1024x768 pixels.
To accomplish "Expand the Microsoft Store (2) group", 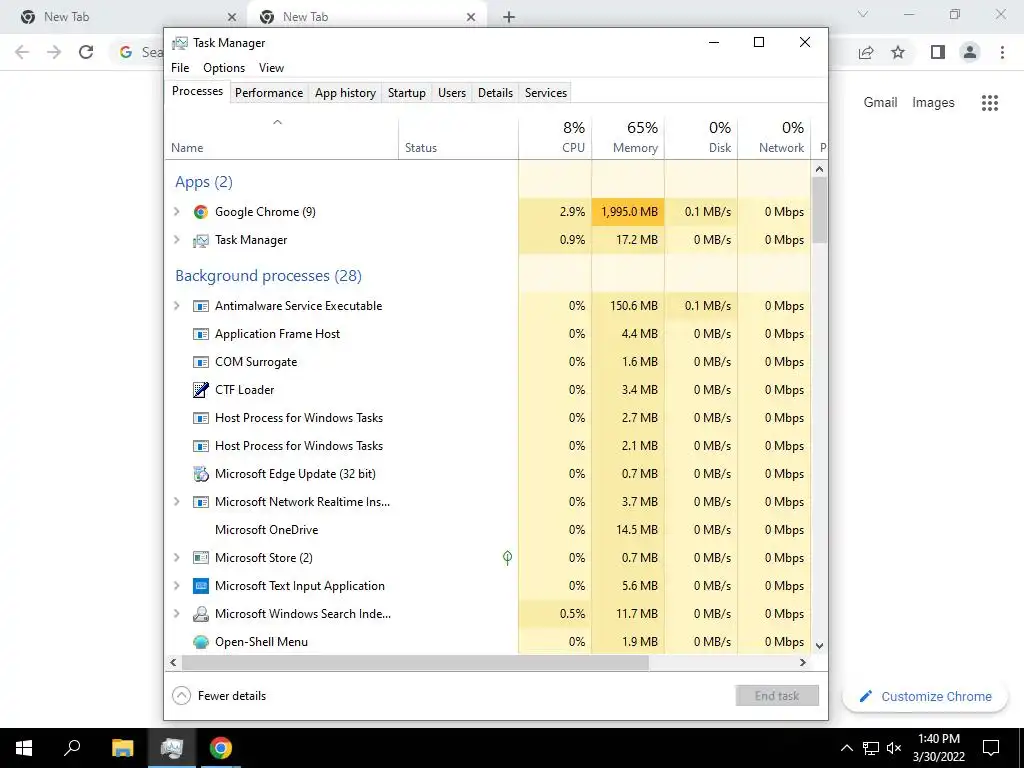I will point(176,558).
